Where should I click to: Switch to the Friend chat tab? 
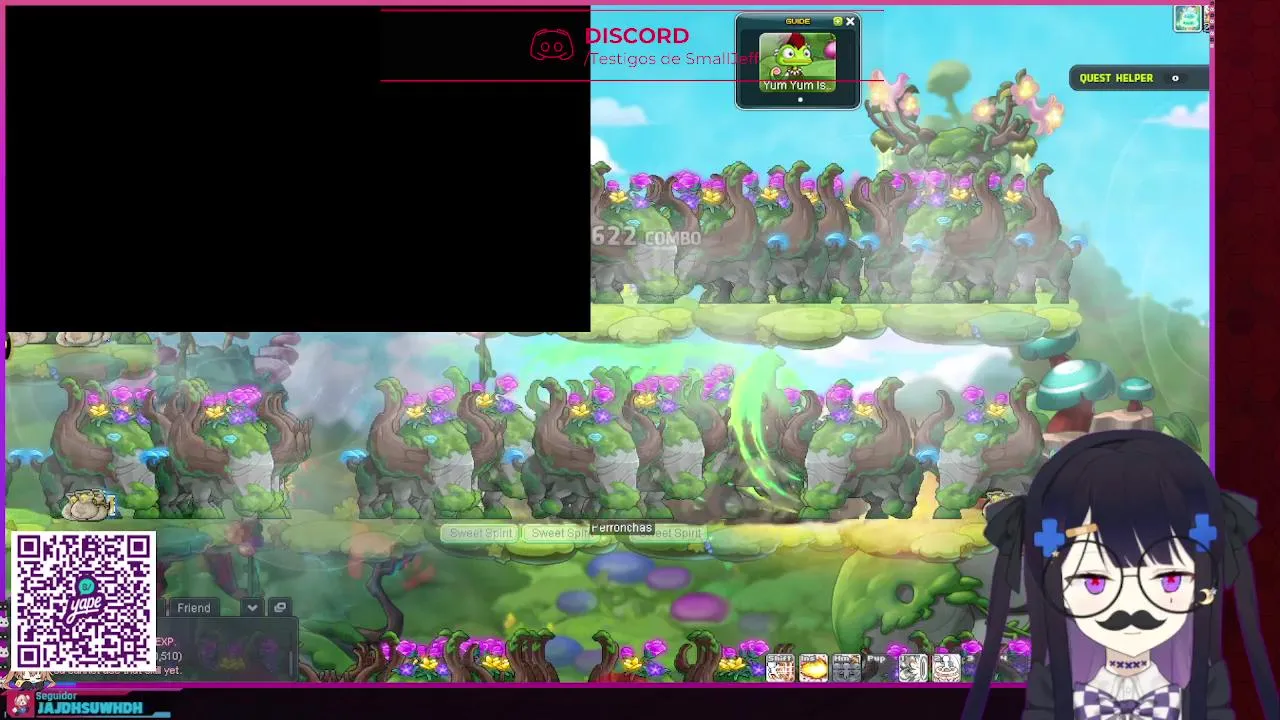[x=194, y=608]
